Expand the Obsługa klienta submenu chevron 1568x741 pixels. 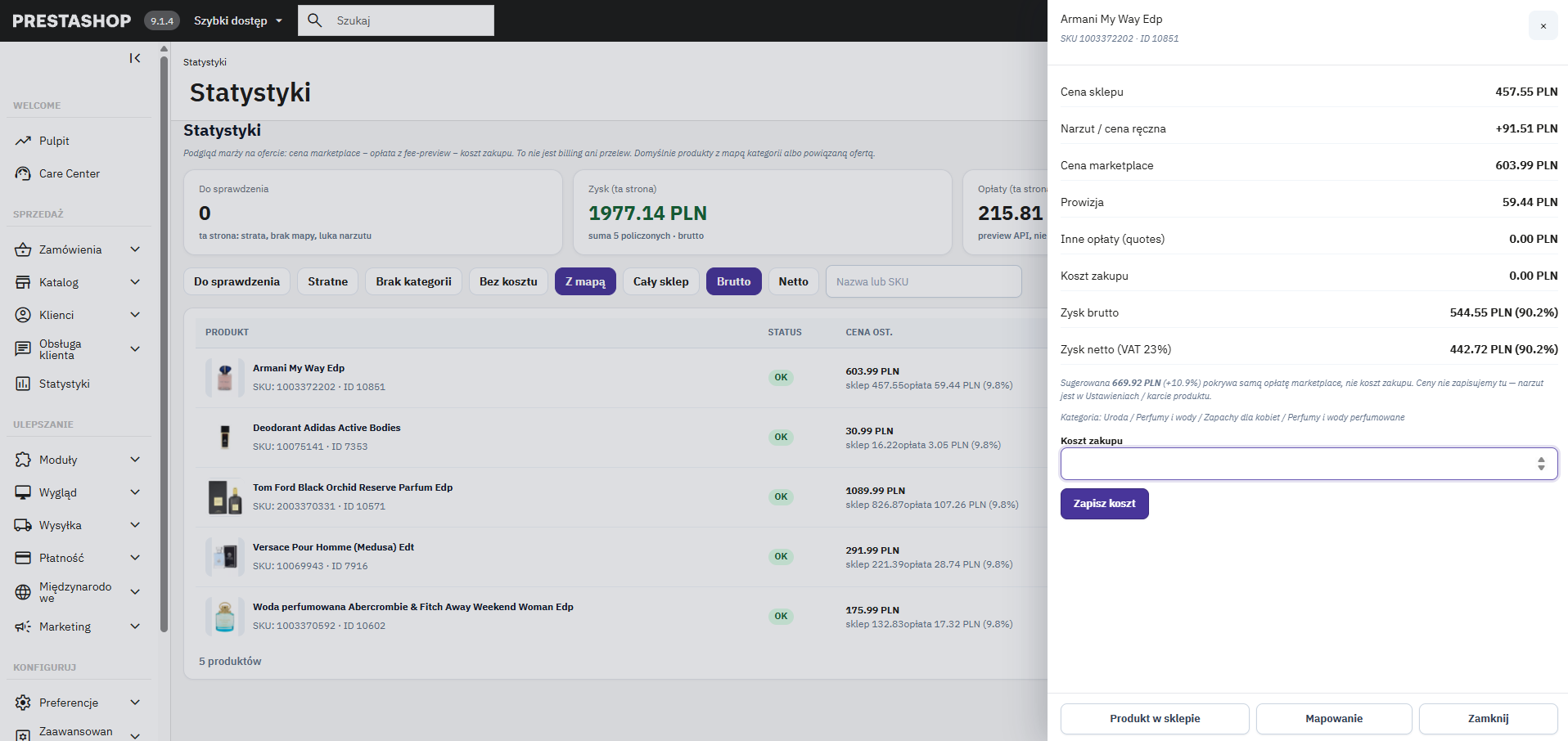point(135,349)
